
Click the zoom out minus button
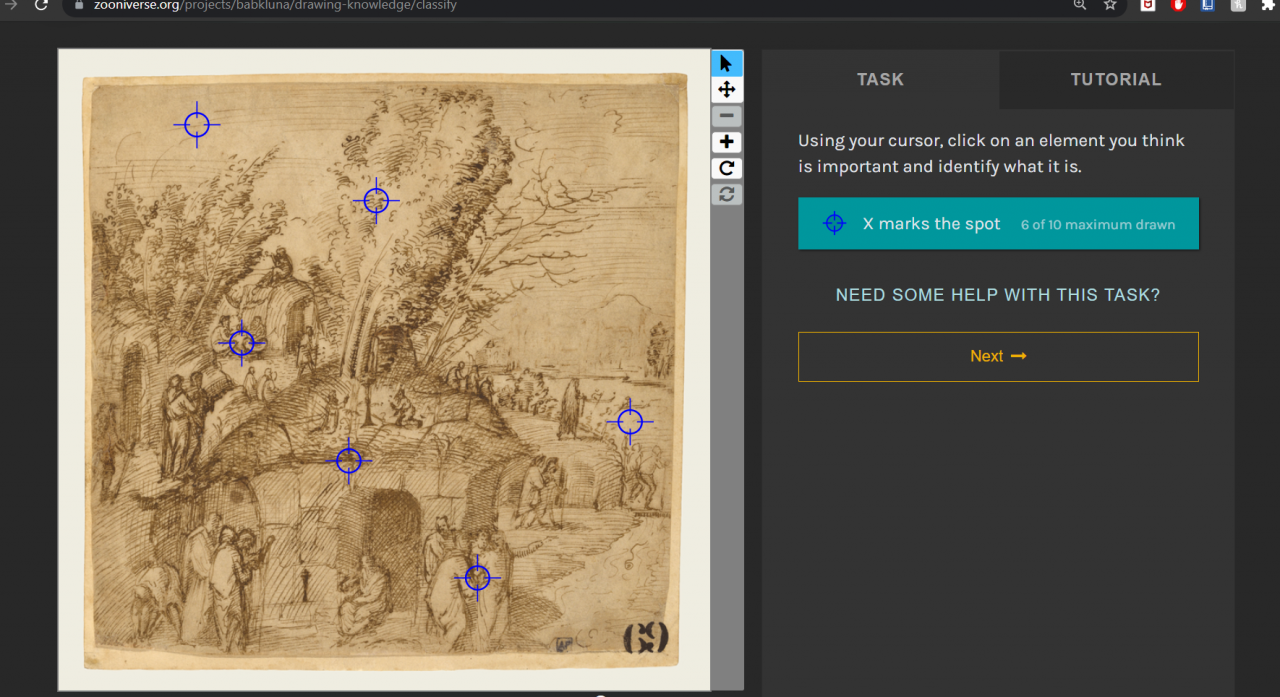727,116
